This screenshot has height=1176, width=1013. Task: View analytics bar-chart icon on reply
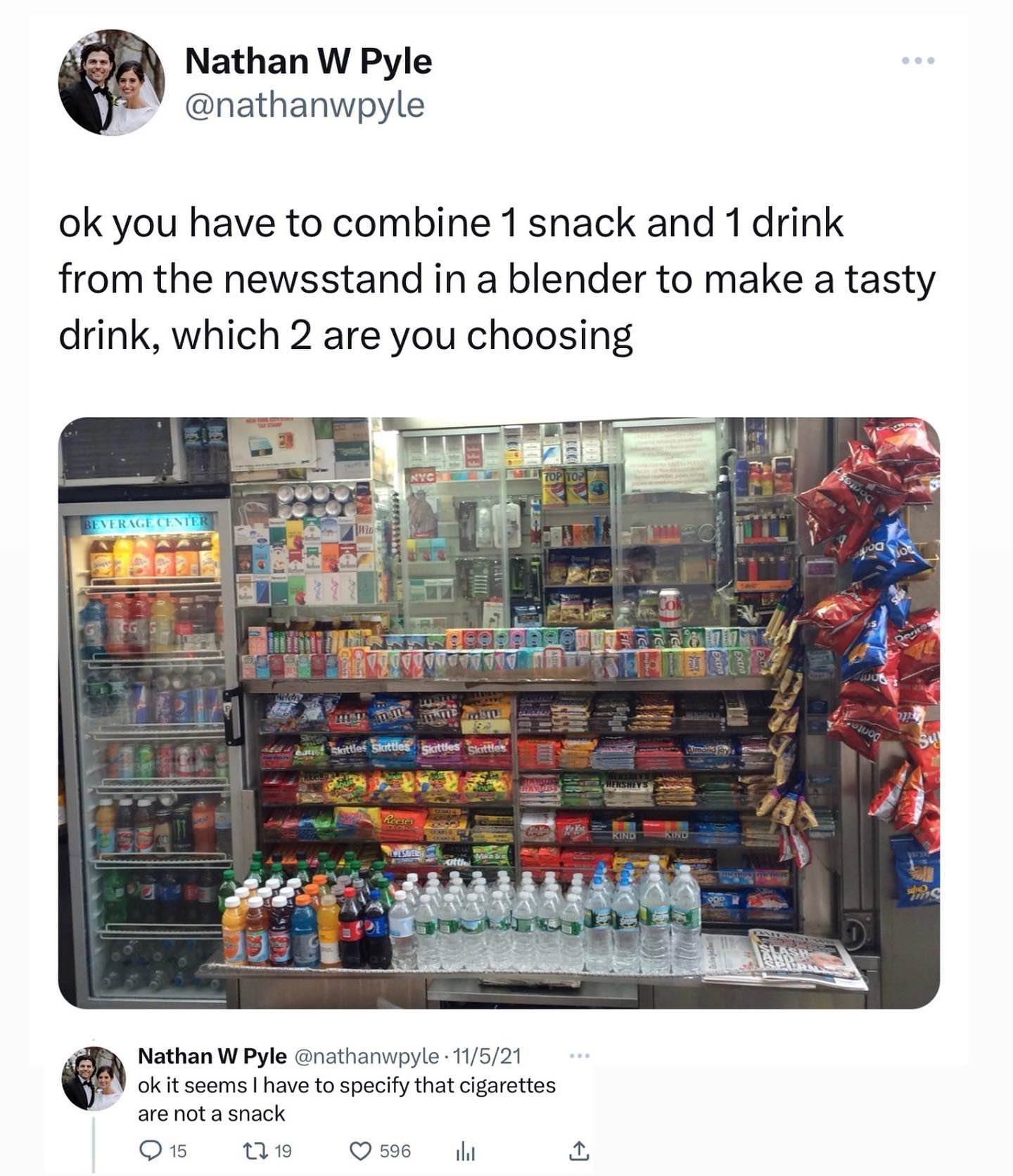point(466,1151)
